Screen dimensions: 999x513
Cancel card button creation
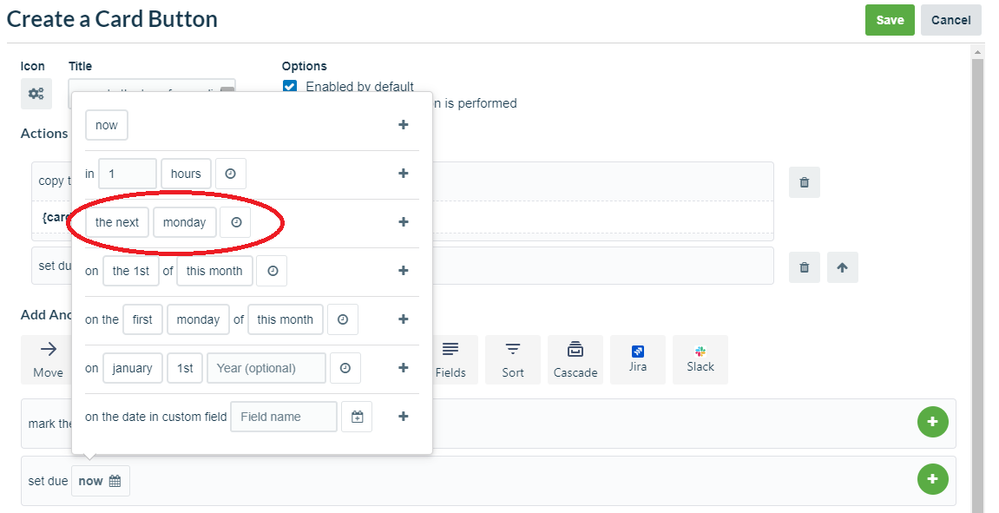tap(951, 20)
